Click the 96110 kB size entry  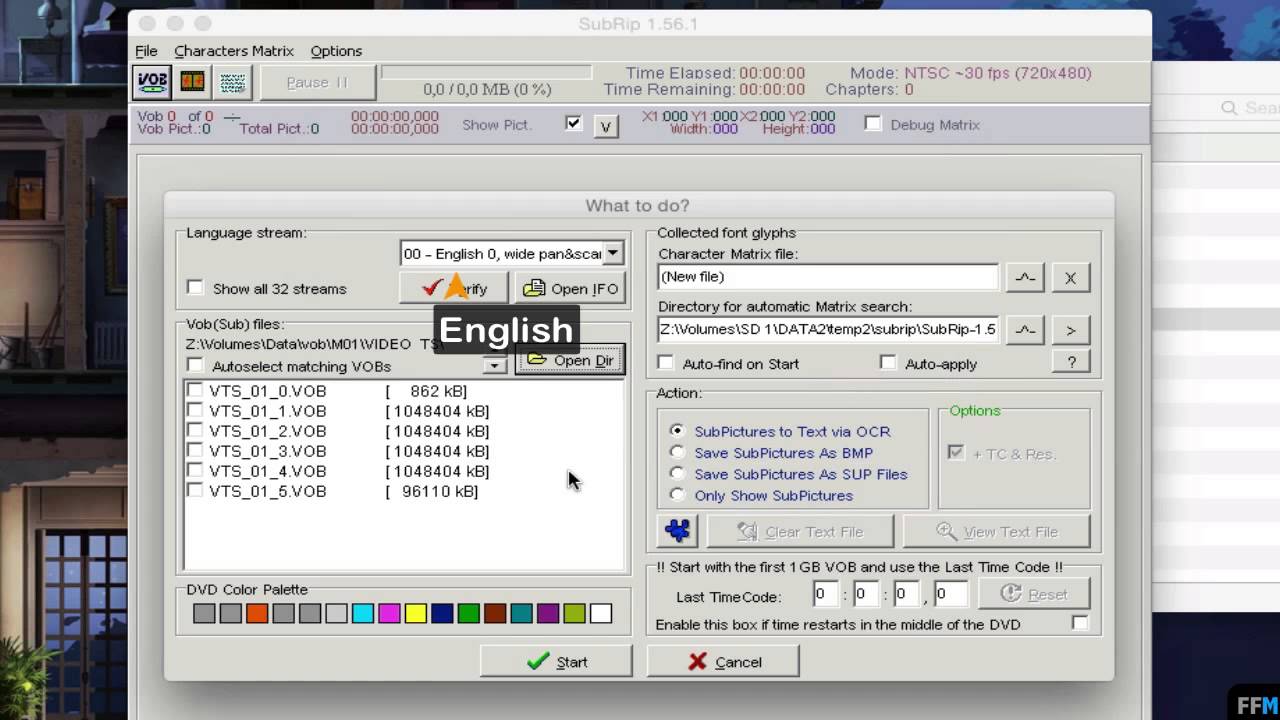(432, 491)
